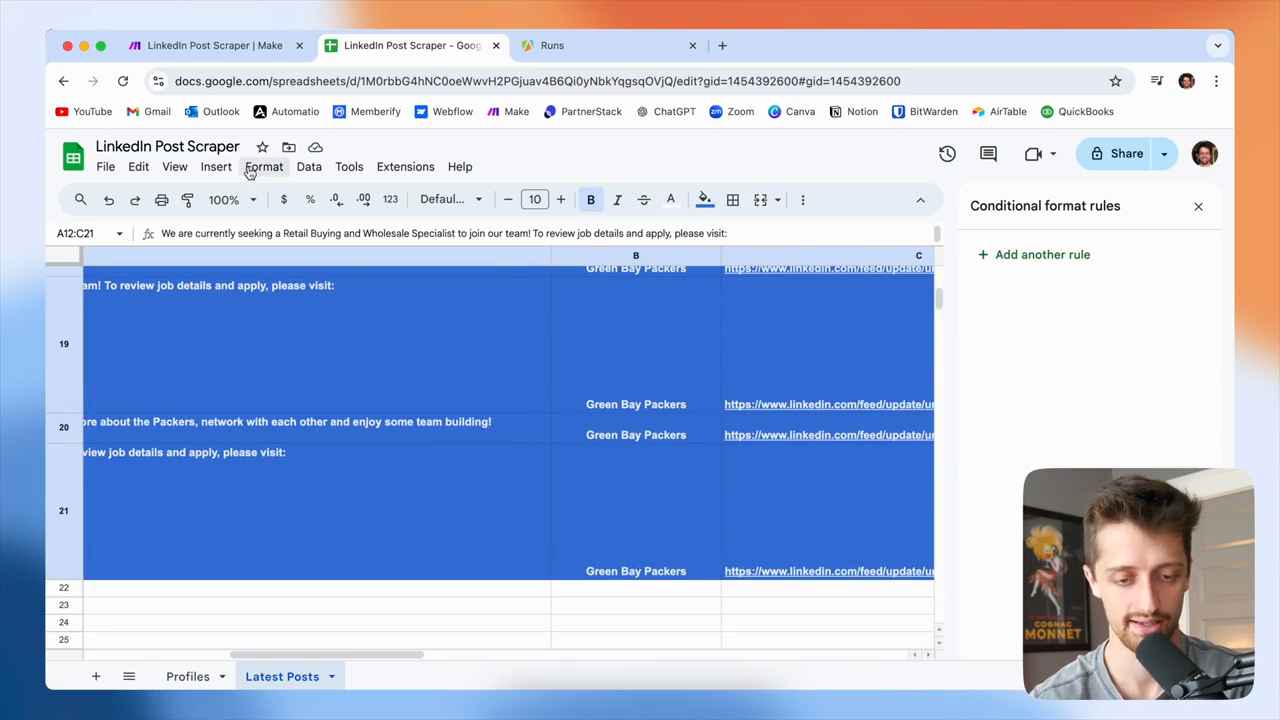Open the comments panel icon
Screen dimensions: 1280x720
pos(988,154)
